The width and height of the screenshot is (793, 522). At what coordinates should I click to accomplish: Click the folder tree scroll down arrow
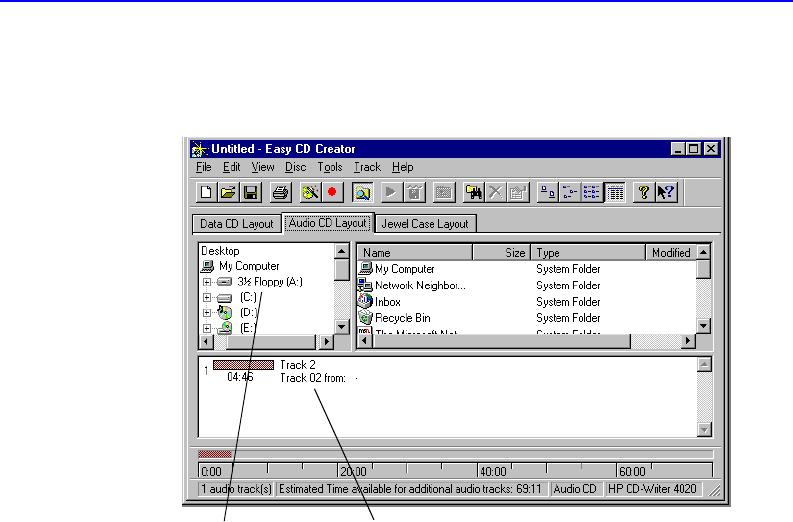(342, 326)
